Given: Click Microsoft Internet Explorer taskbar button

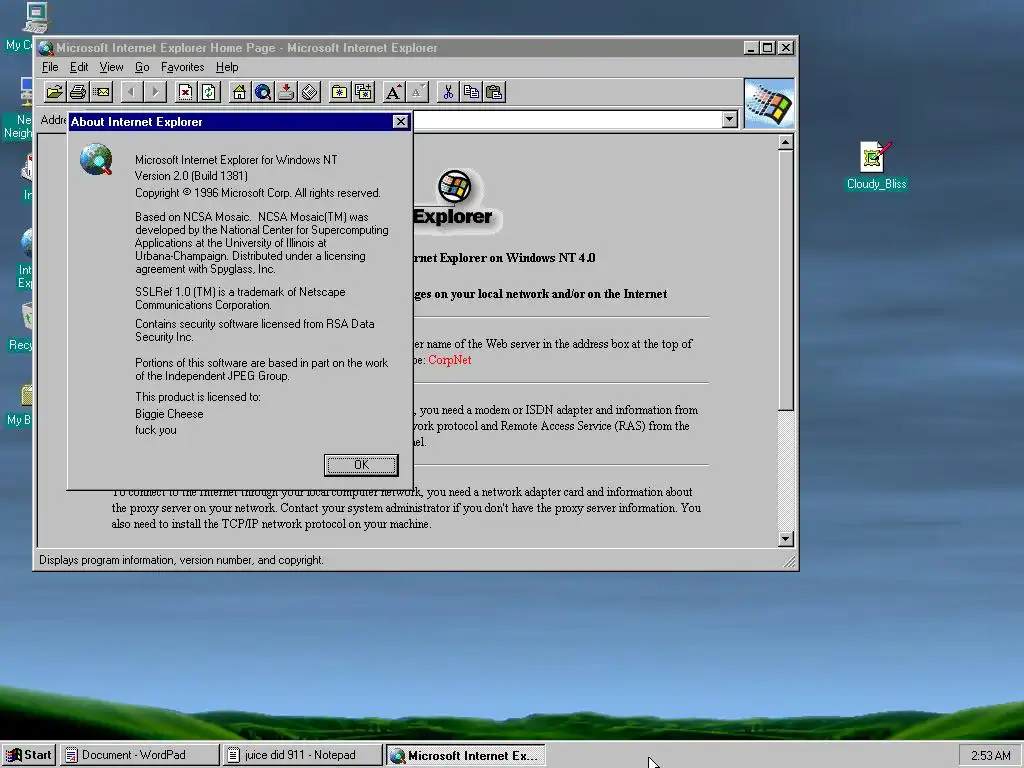Looking at the screenshot, I should coord(465,755).
